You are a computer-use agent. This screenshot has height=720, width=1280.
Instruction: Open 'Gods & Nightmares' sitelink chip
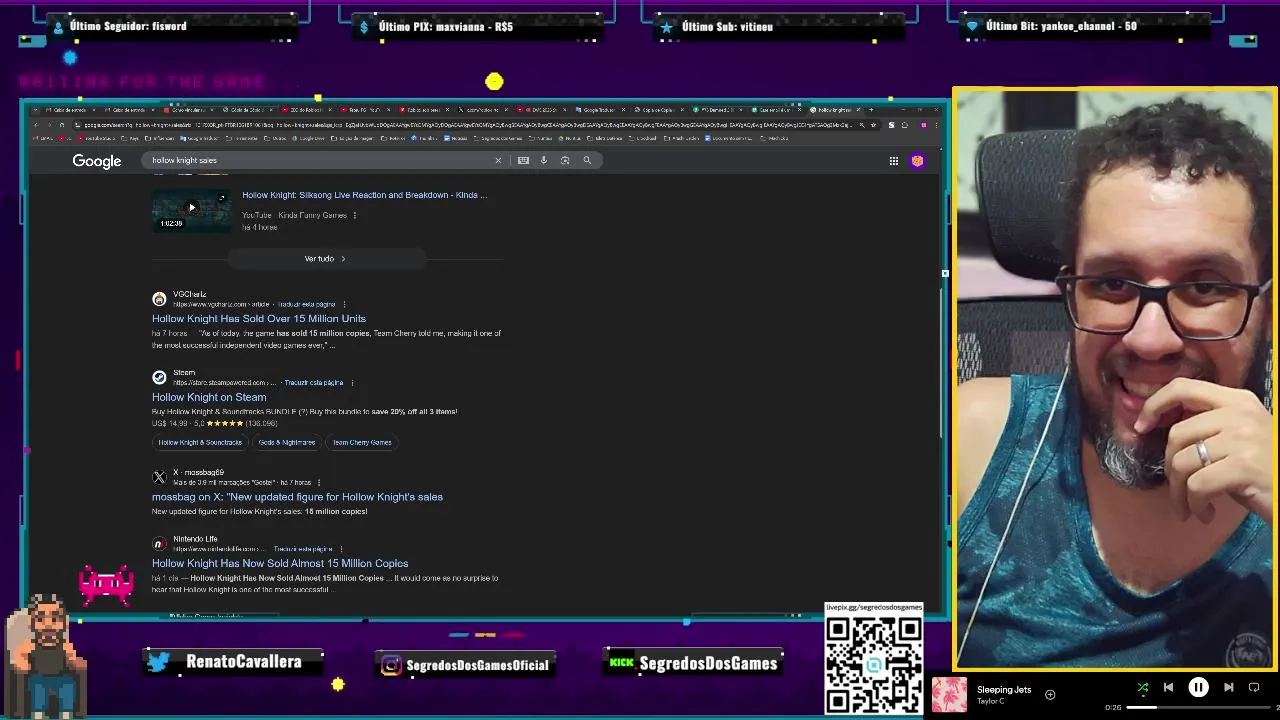tap(287, 442)
